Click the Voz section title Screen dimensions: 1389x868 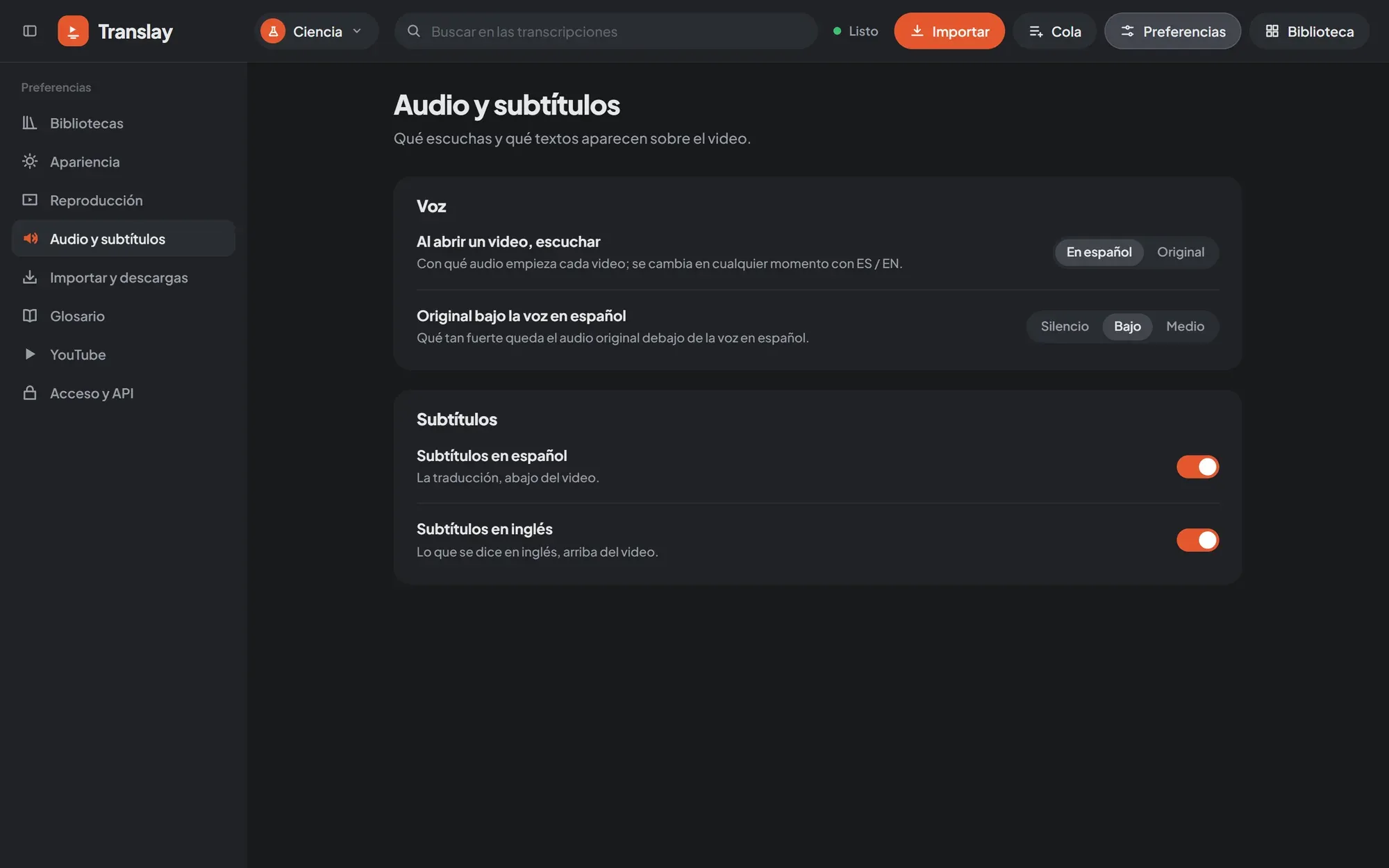click(x=431, y=206)
